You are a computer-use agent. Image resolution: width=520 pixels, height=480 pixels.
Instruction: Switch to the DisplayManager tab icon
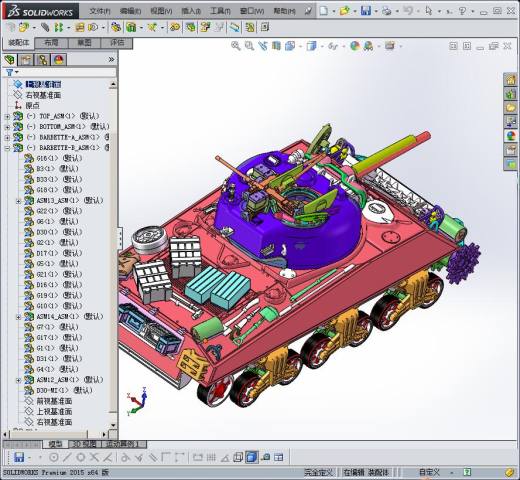(x=59, y=60)
